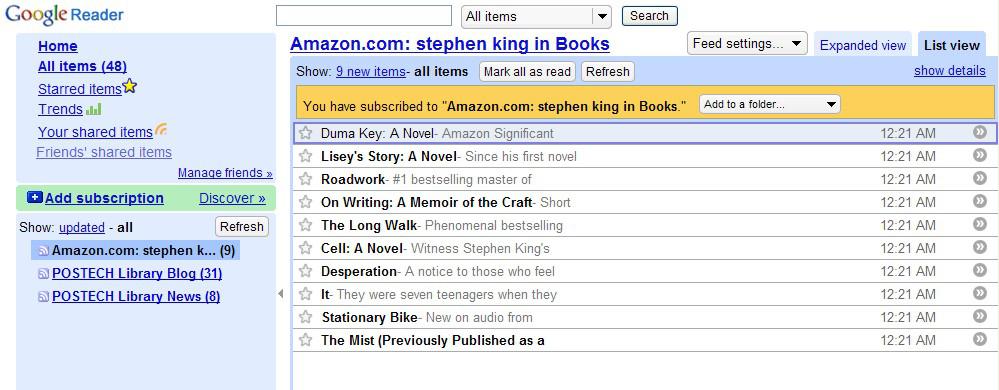Toggle star on Stationary Bike item
Viewport: 999px width, 390px height.
coord(306,317)
